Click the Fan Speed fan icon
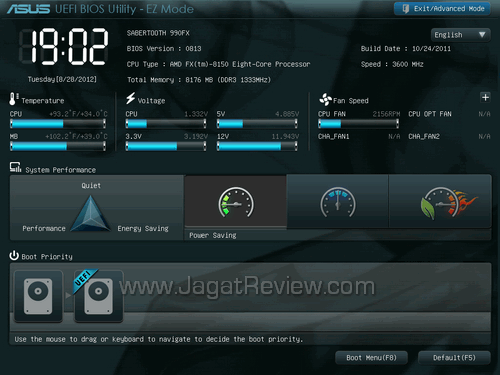 coord(325,99)
